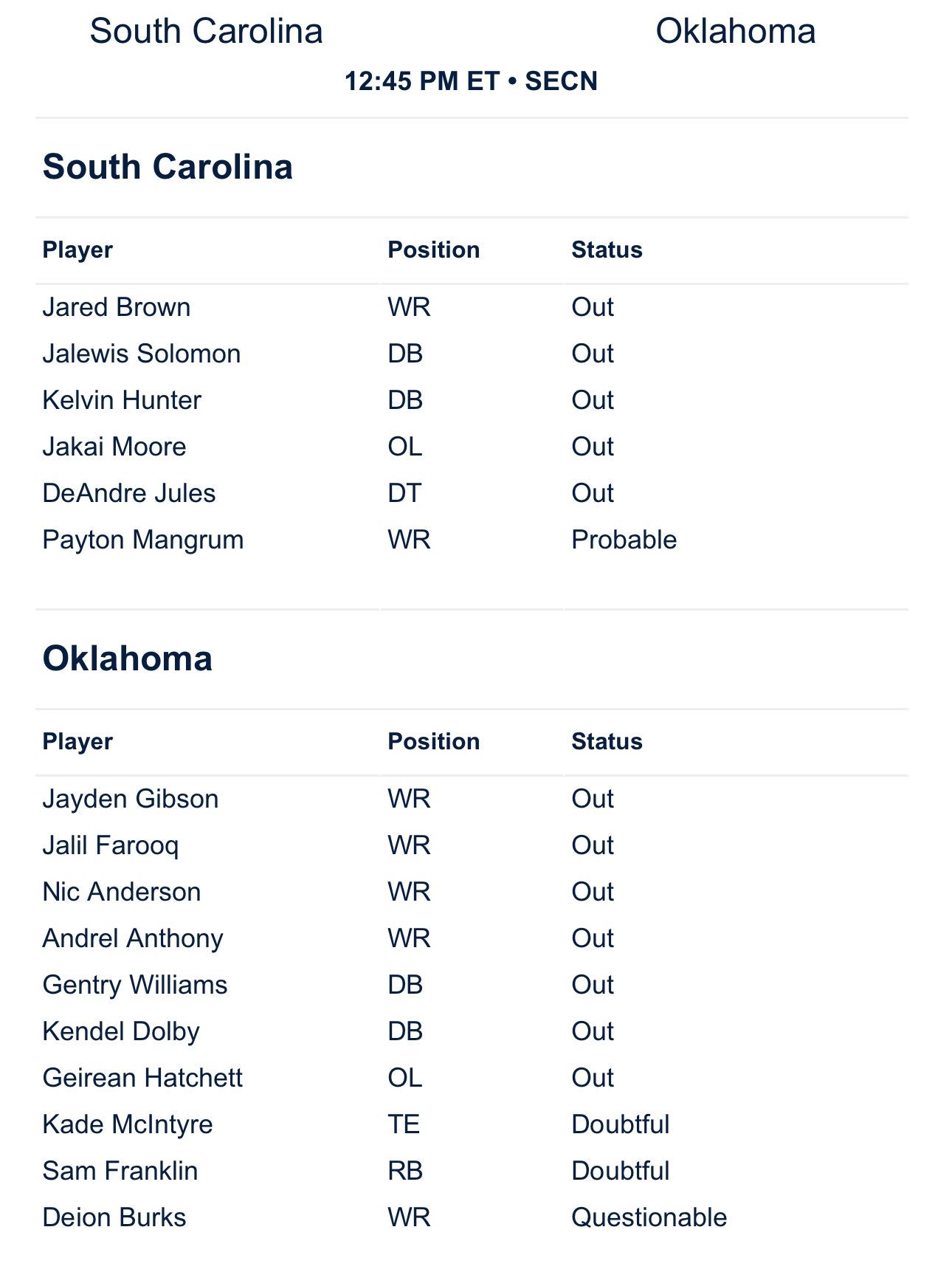Click on Jalil Farooq's name
952x1272 pixels.
coord(111,845)
